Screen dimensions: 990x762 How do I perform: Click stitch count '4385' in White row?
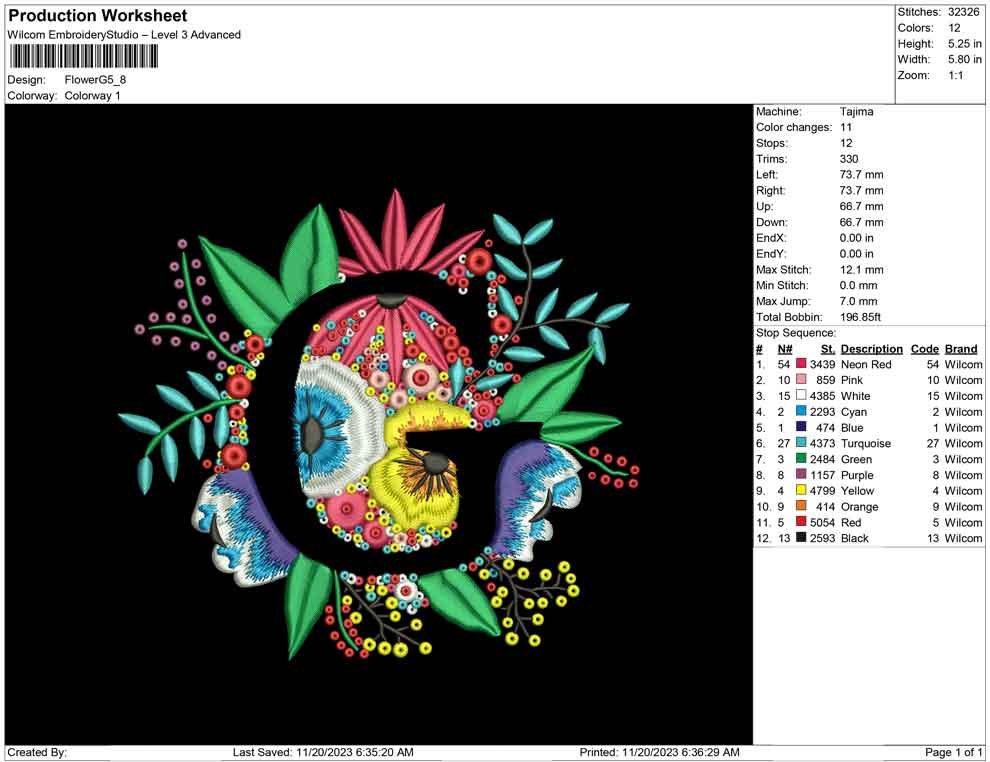(823, 396)
